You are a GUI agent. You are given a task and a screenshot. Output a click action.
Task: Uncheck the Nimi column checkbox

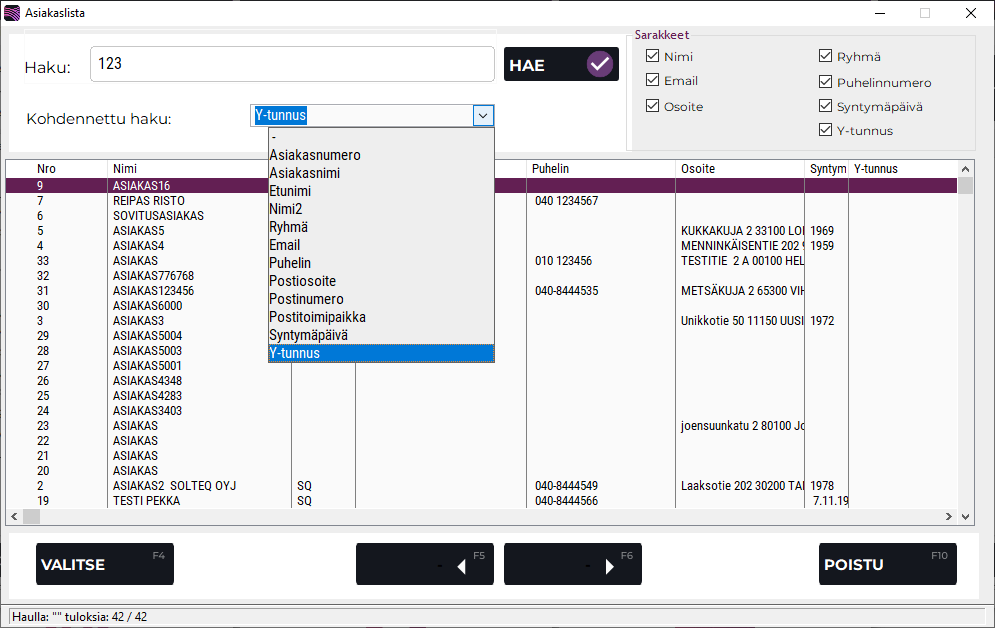[653, 57]
